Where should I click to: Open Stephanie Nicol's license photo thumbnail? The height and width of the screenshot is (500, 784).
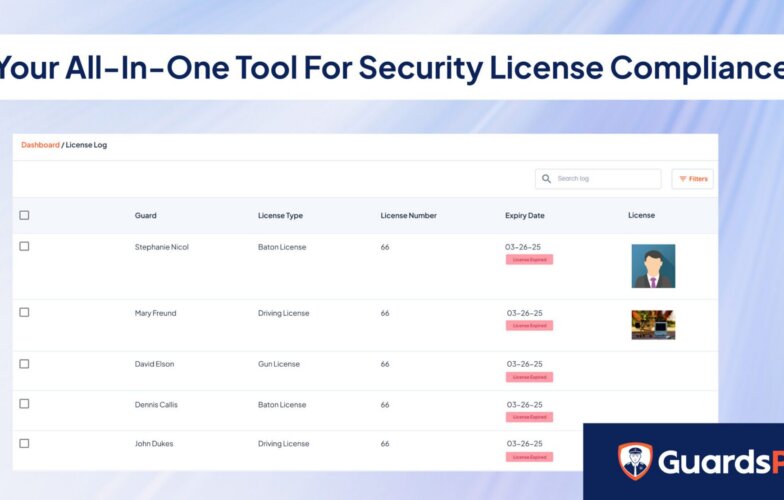pos(653,266)
